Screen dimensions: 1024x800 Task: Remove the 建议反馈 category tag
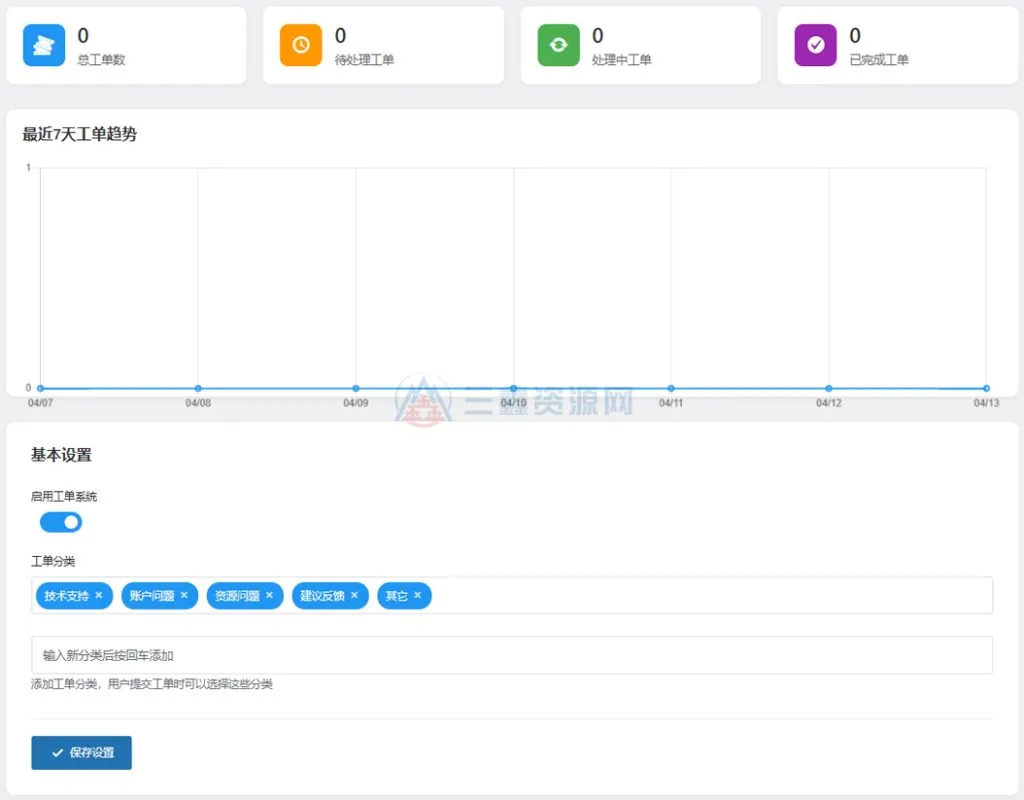[354, 596]
